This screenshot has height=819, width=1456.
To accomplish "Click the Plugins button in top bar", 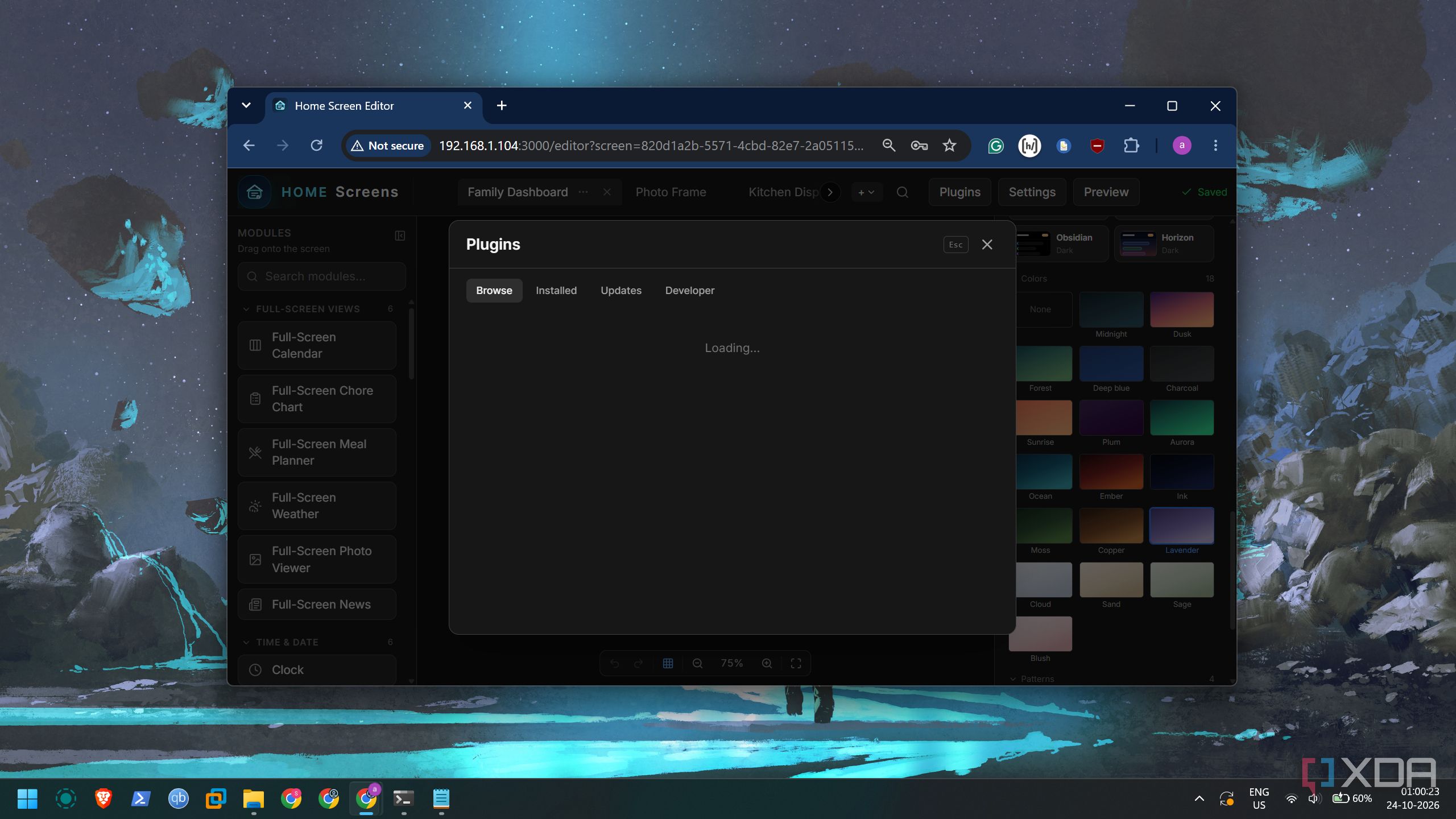I will click(959, 192).
